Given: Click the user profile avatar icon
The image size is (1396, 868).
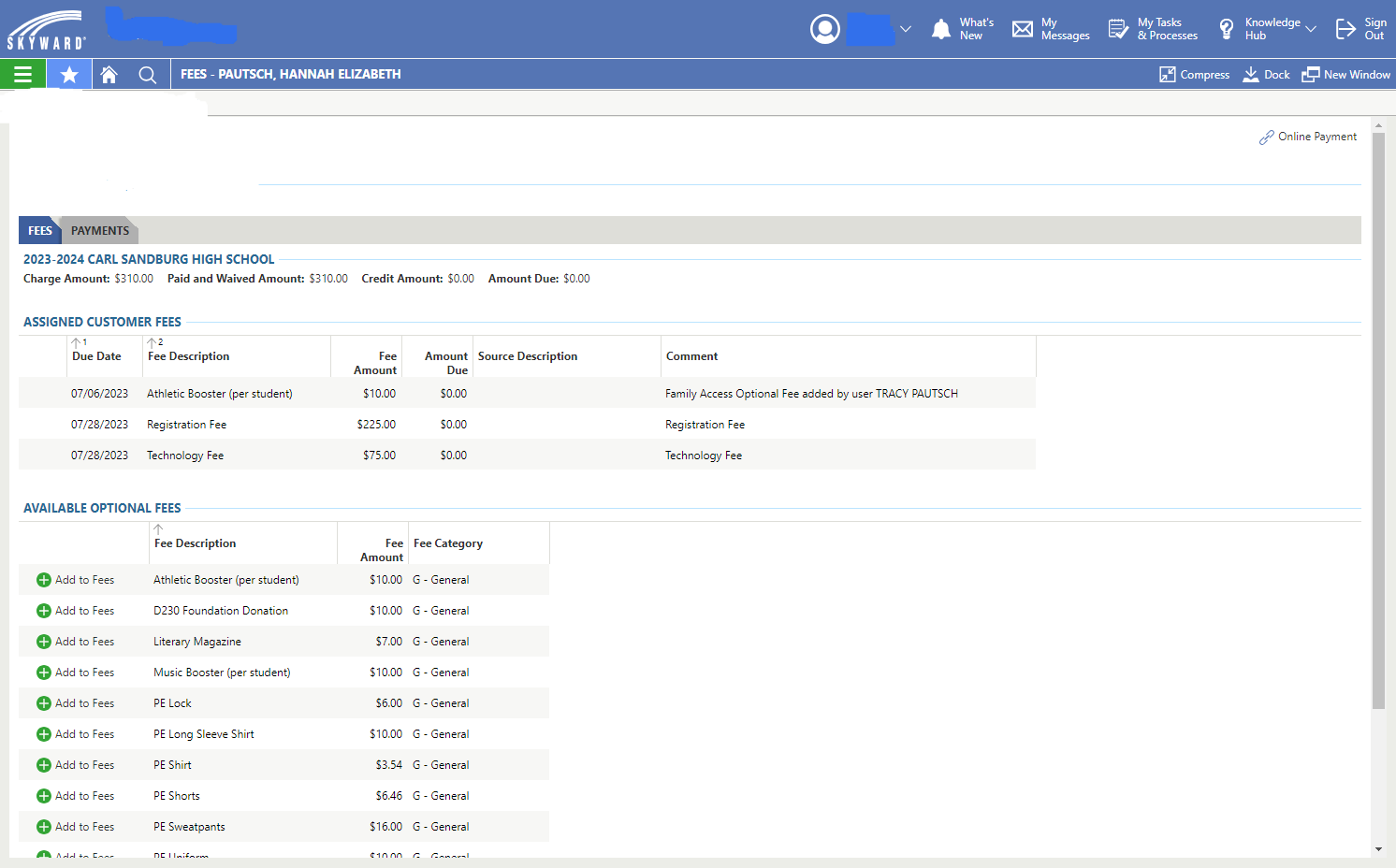Looking at the screenshot, I should coord(825,29).
